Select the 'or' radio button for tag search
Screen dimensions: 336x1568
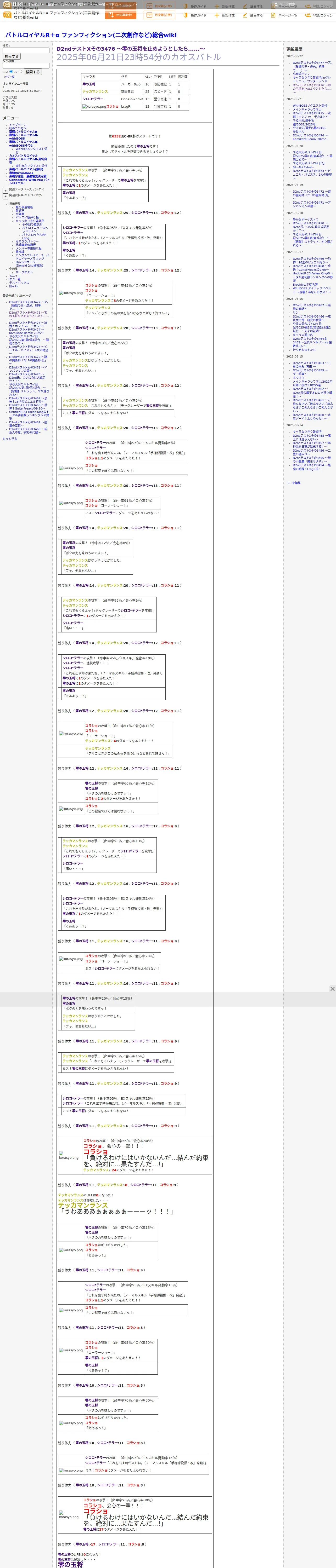pyautogui.click(x=20, y=72)
